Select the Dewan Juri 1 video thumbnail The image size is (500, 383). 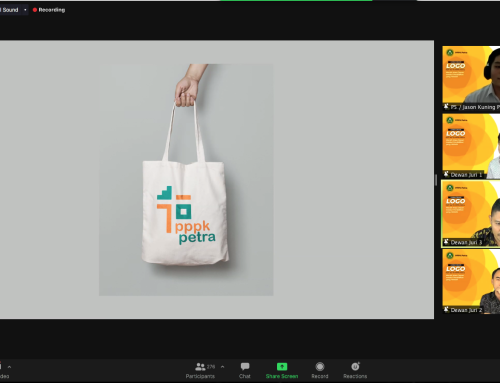(x=471, y=146)
